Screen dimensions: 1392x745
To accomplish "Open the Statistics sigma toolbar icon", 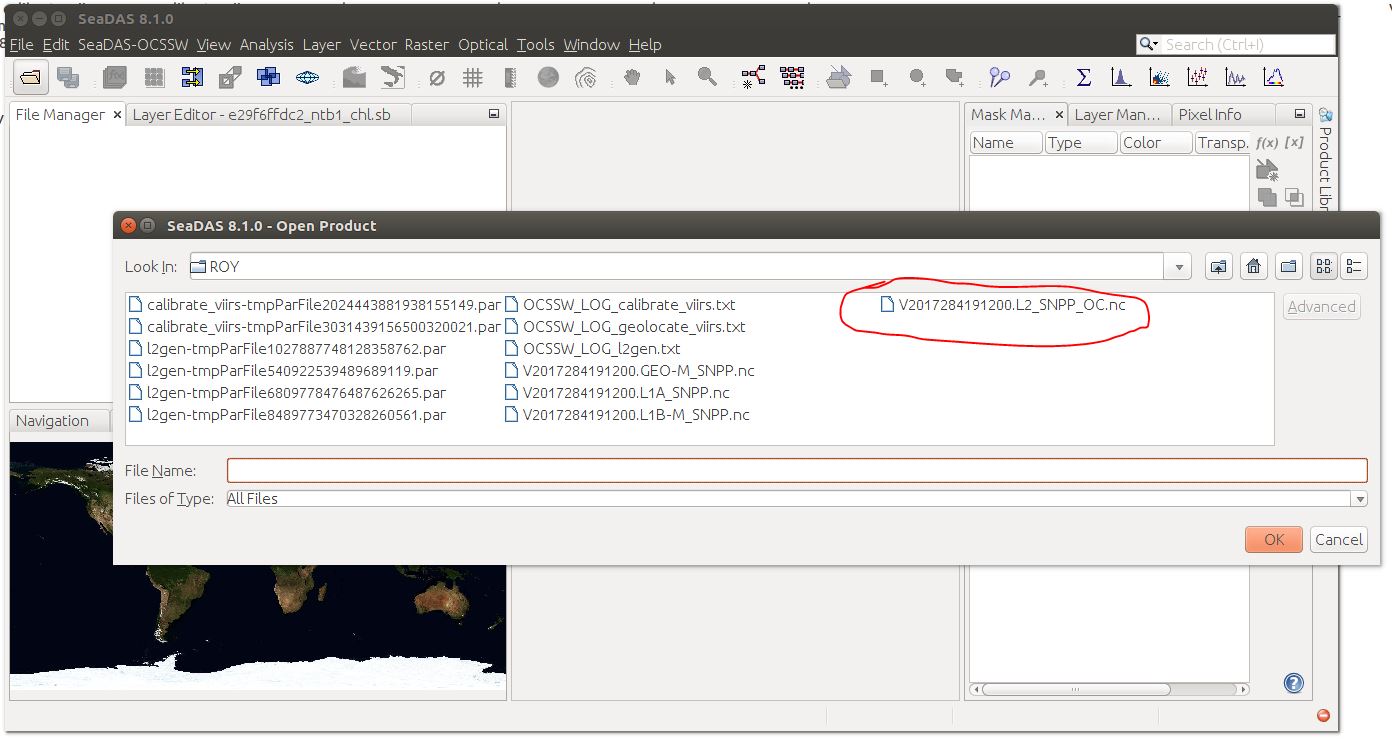I will (x=1083, y=77).
